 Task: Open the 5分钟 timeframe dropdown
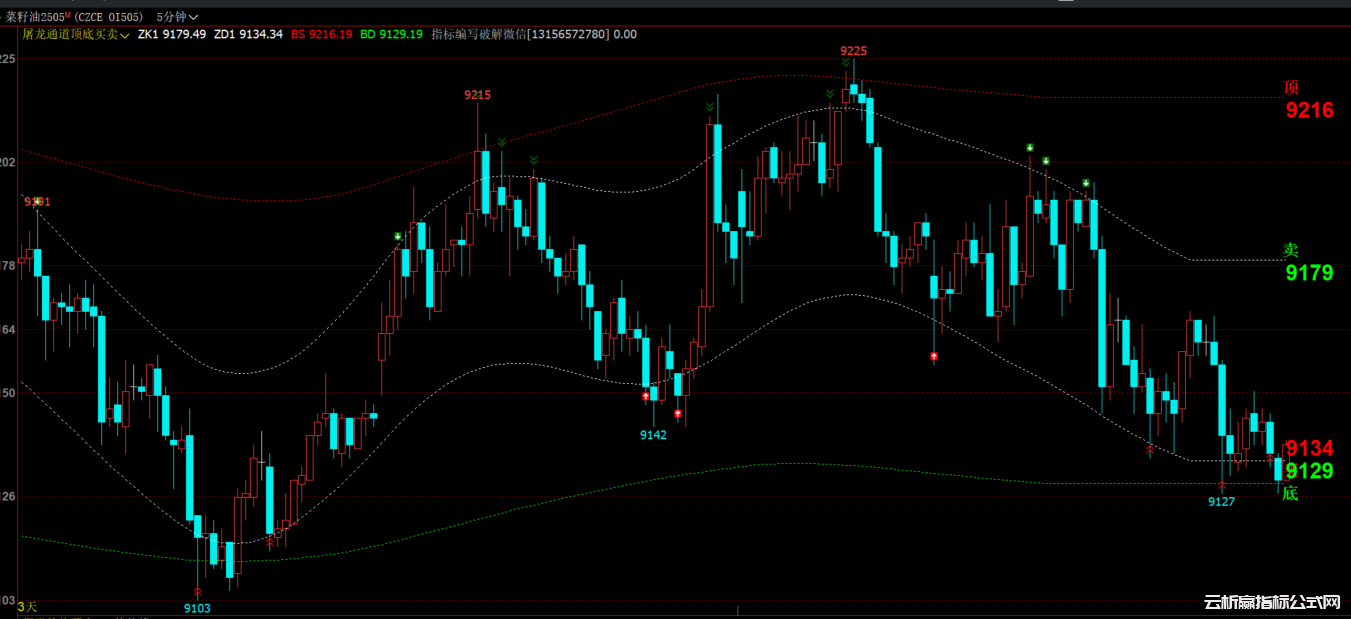[x=177, y=17]
